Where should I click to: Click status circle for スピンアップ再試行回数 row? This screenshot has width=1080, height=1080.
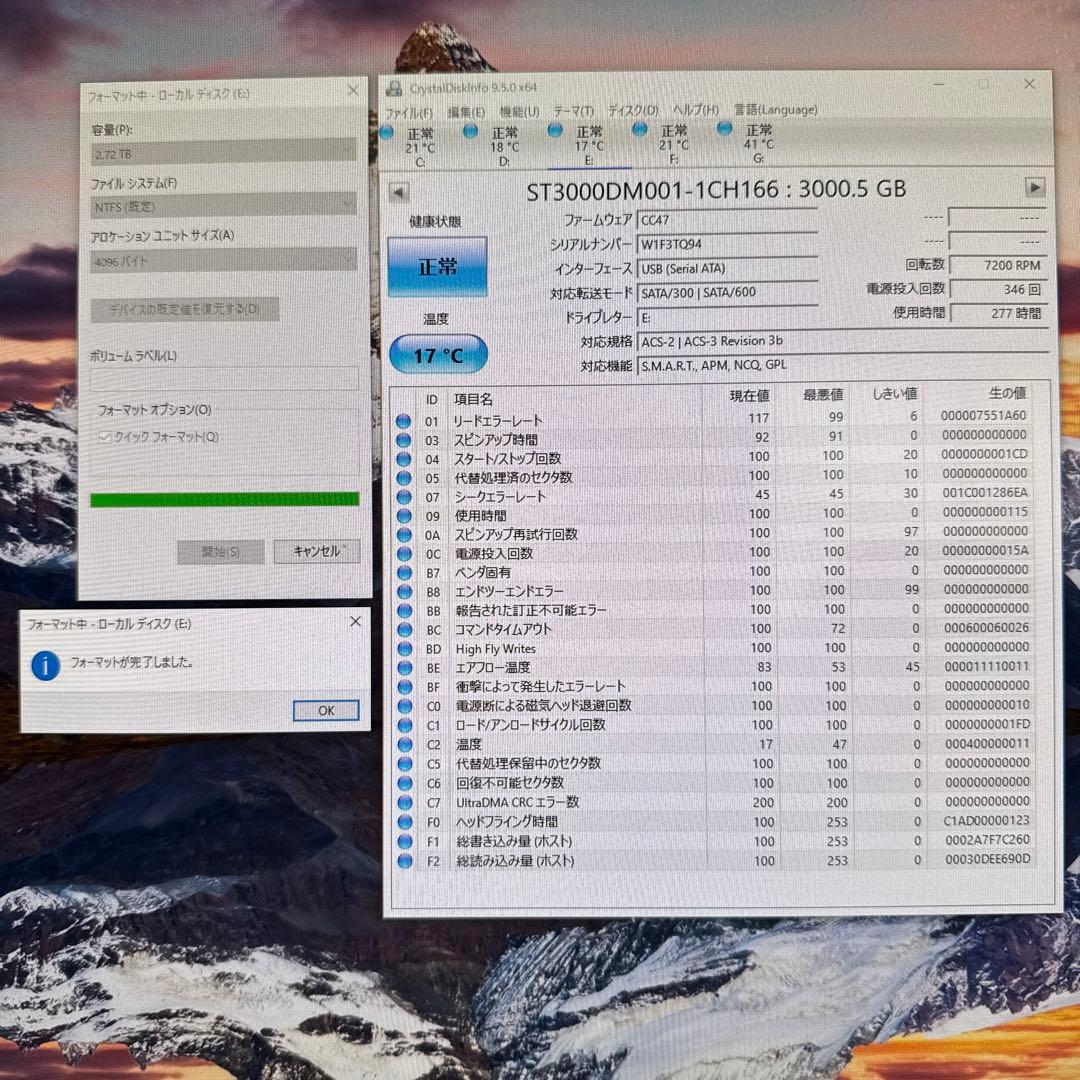[x=404, y=535]
